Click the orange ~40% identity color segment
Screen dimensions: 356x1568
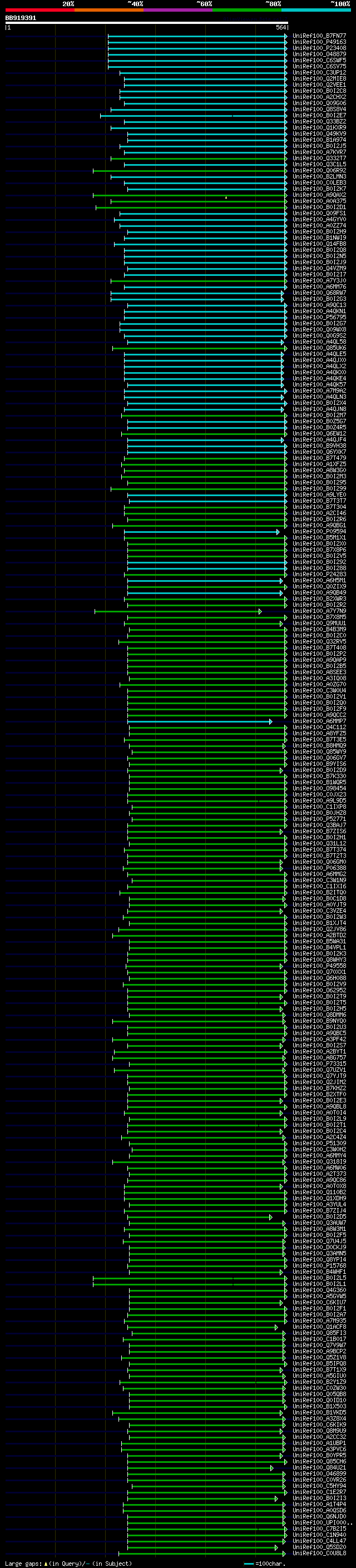point(109,10)
